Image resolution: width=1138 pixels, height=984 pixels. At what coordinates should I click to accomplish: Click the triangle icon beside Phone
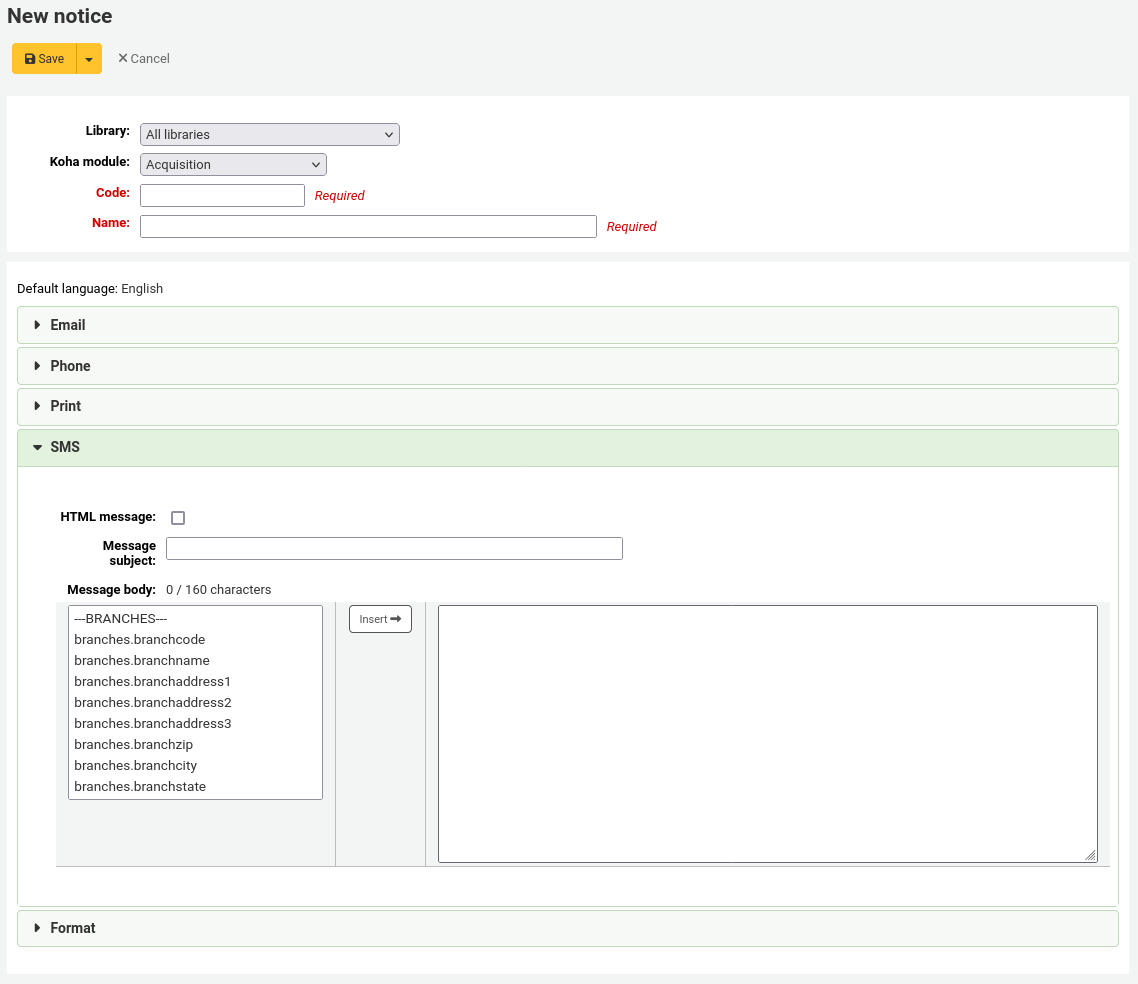click(x=38, y=365)
